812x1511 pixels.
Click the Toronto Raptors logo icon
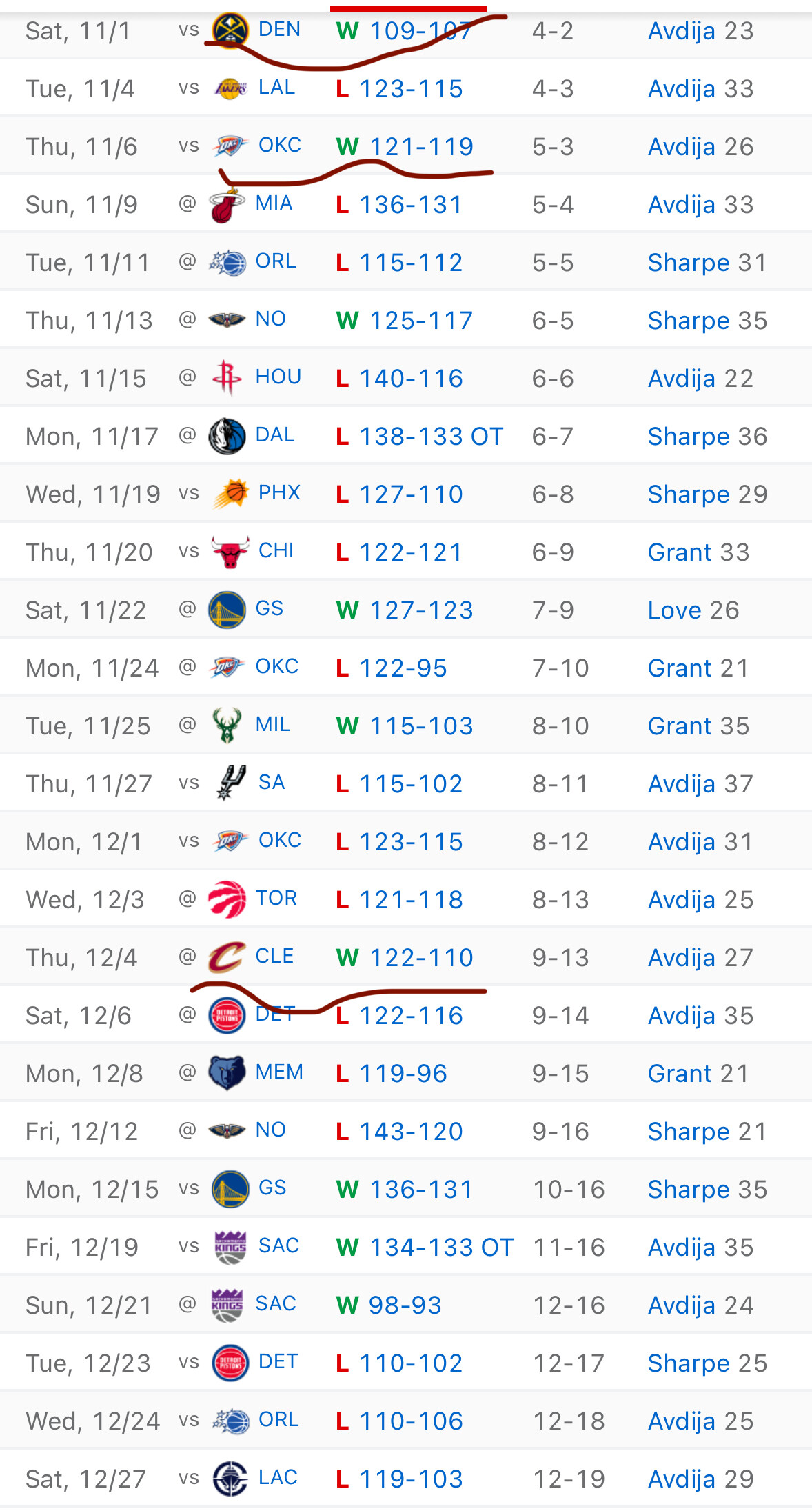(x=227, y=899)
